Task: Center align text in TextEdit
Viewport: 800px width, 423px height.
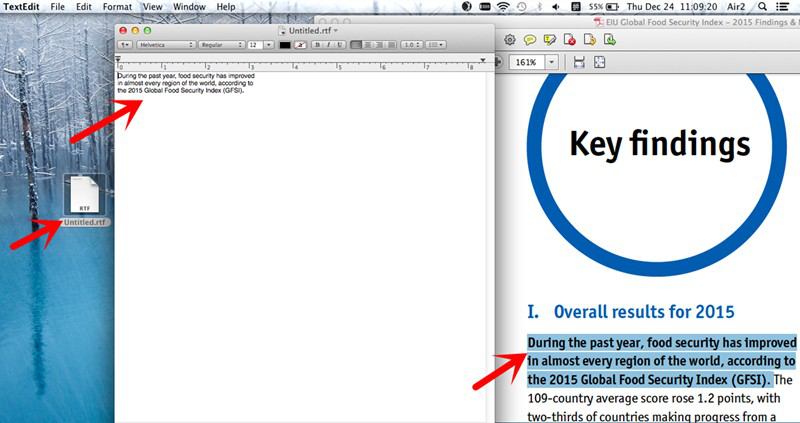Action: 368,45
